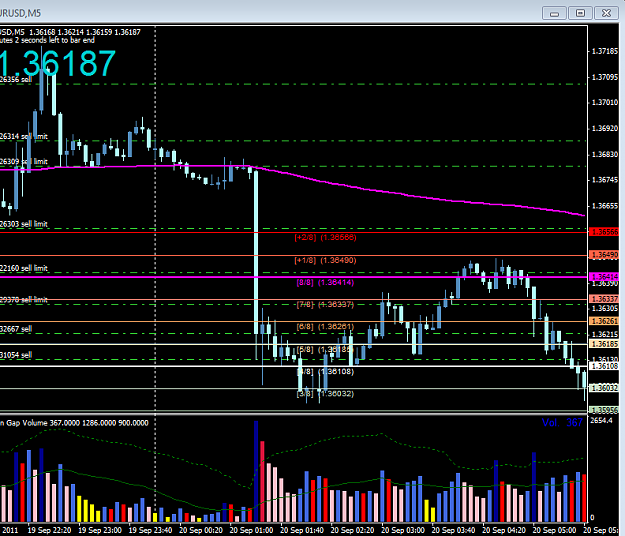Click the 1.36032 price axis tag

coord(604,388)
